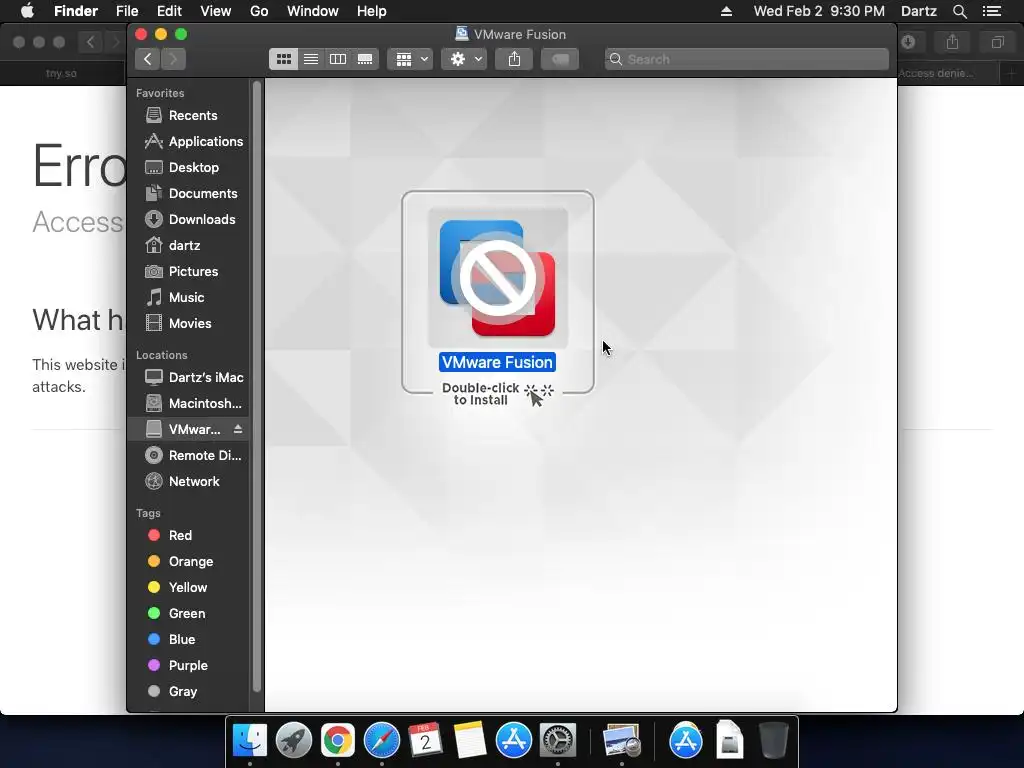The width and height of the screenshot is (1024, 768).
Task: Filter by the Red tag
Action: tap(188, 536)
